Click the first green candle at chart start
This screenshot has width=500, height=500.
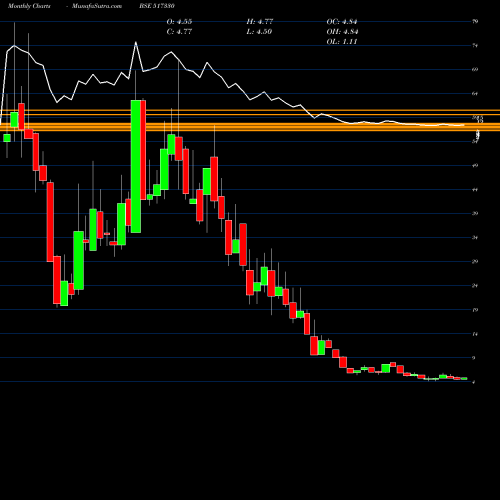[7, 138]
